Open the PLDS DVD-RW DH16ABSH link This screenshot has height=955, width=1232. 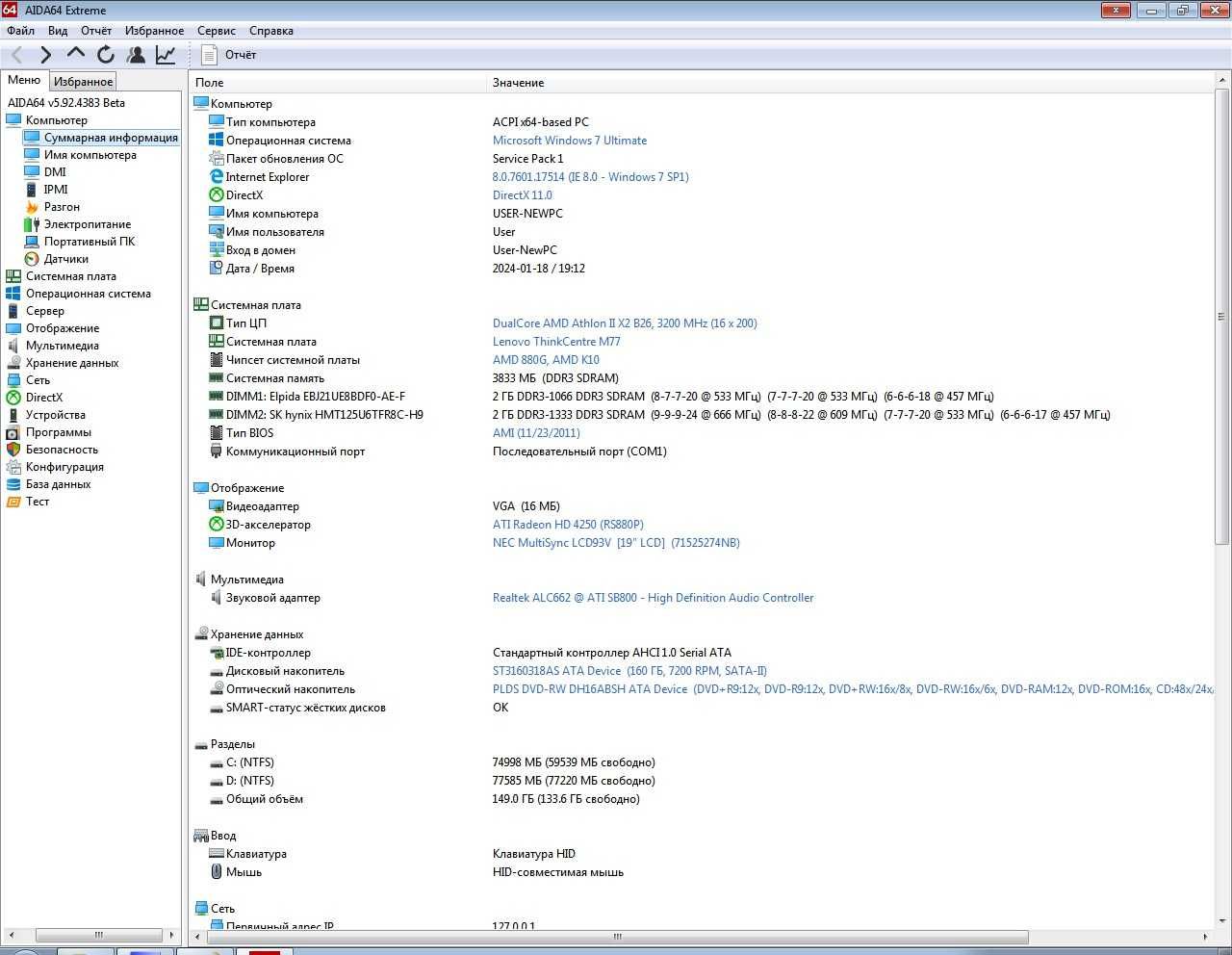pyautogui.click(x=853, y=689)
